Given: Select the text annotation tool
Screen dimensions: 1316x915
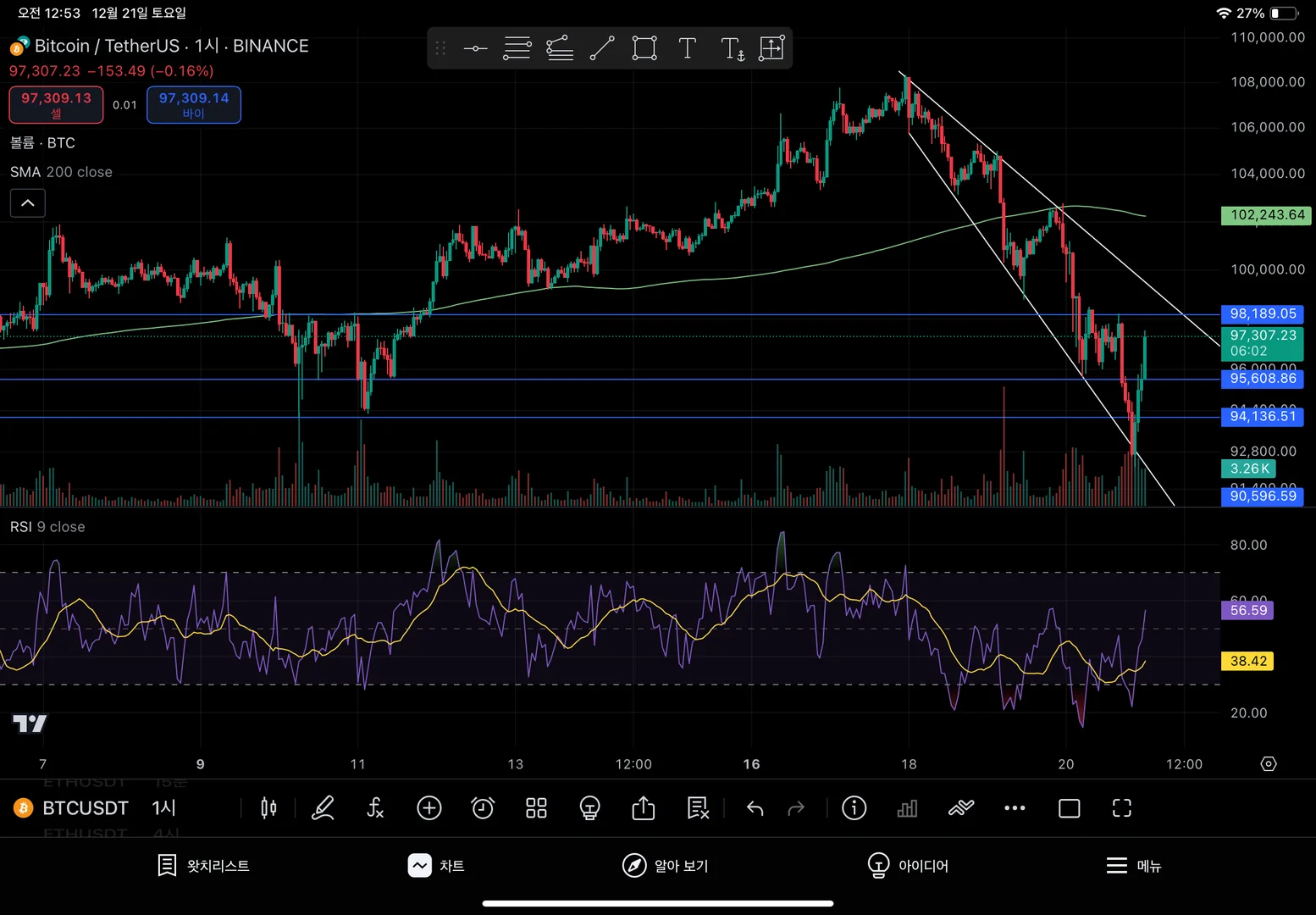Looking at the screenshot, I should [688, 48].
